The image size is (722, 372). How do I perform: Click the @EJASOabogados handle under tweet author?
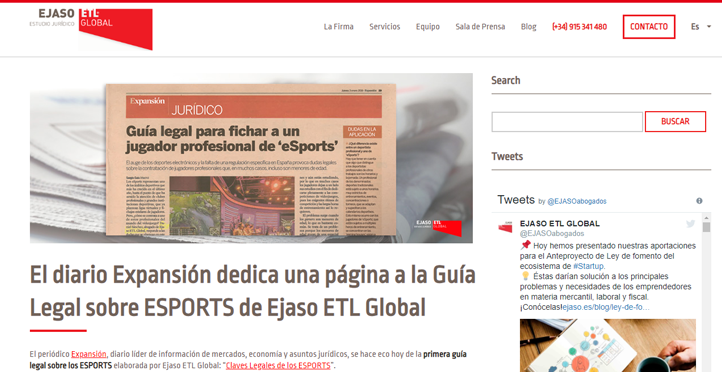point(552,234)
